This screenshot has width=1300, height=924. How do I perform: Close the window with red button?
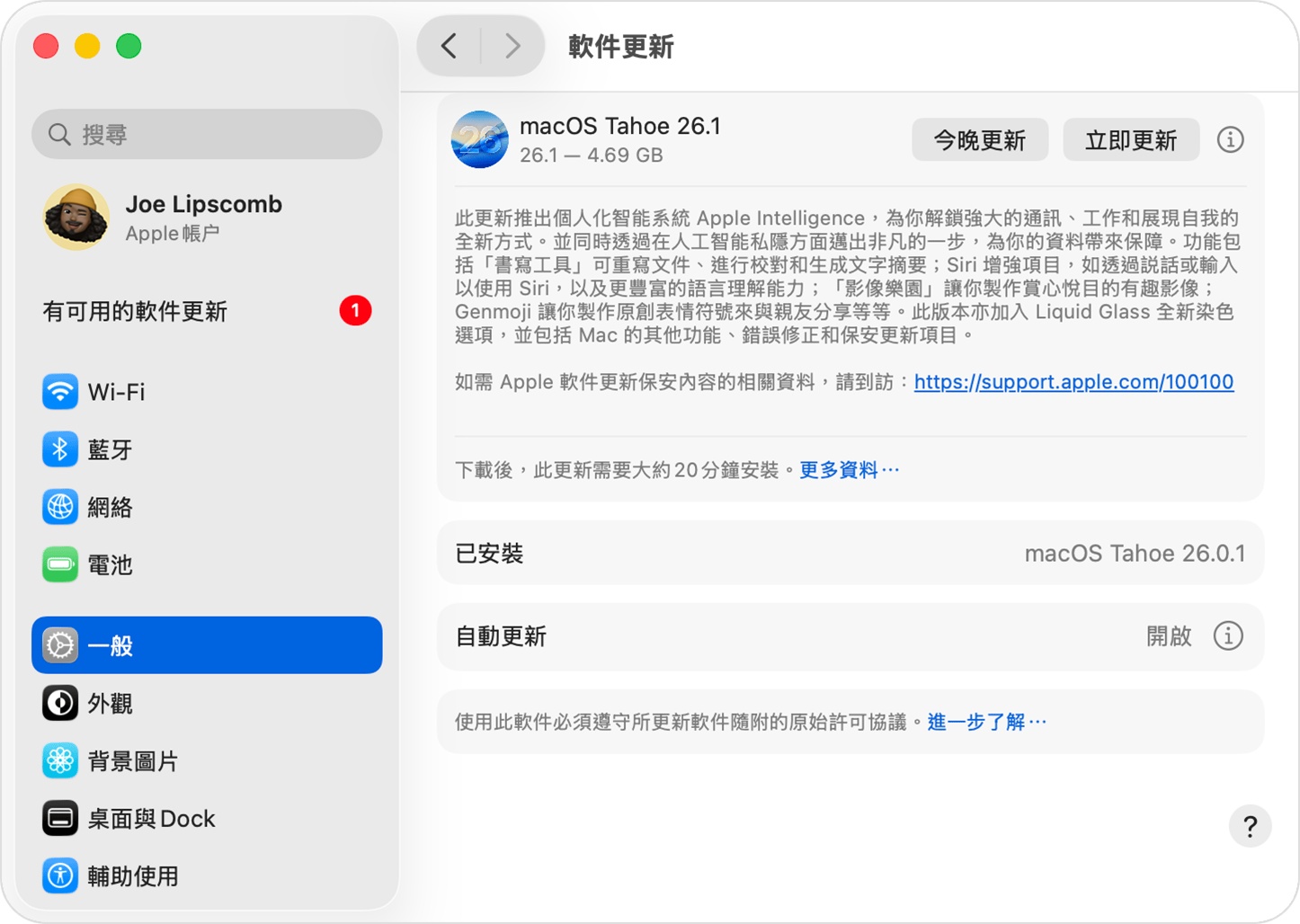(46, 45)
